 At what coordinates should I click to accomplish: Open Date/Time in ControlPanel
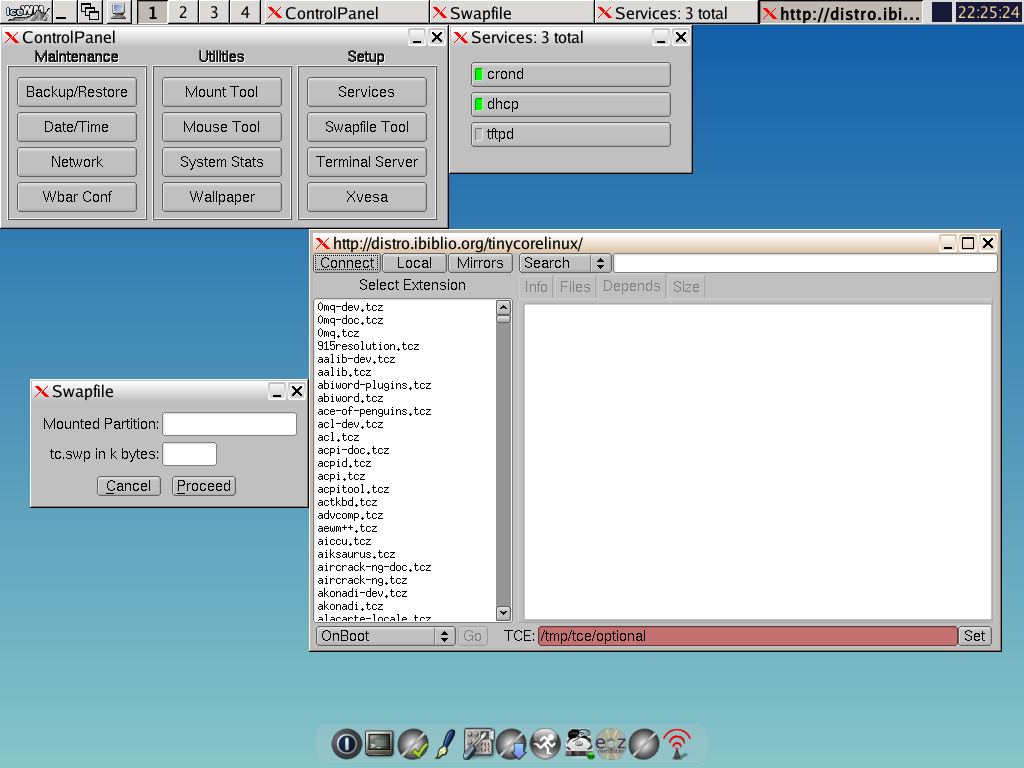tap(77, 127)
